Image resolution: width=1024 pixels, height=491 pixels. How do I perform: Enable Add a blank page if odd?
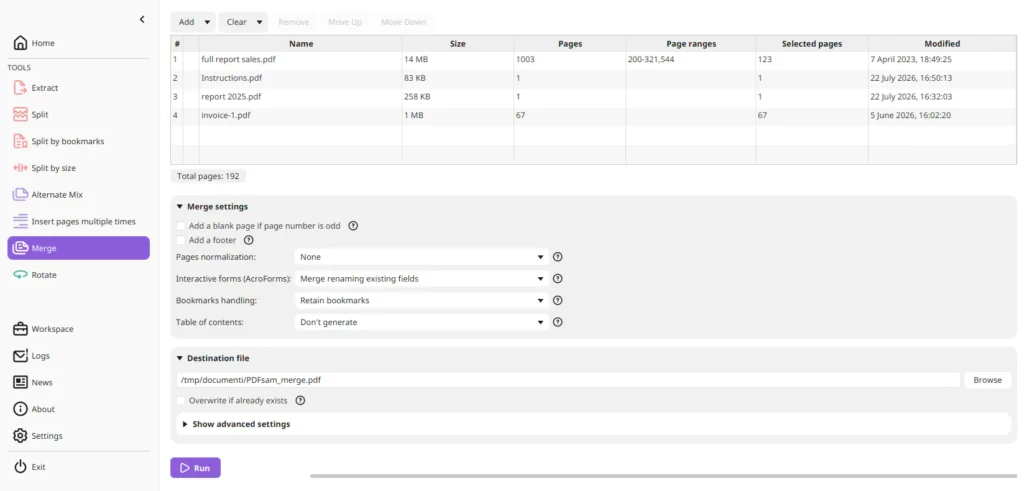[181, 226]
